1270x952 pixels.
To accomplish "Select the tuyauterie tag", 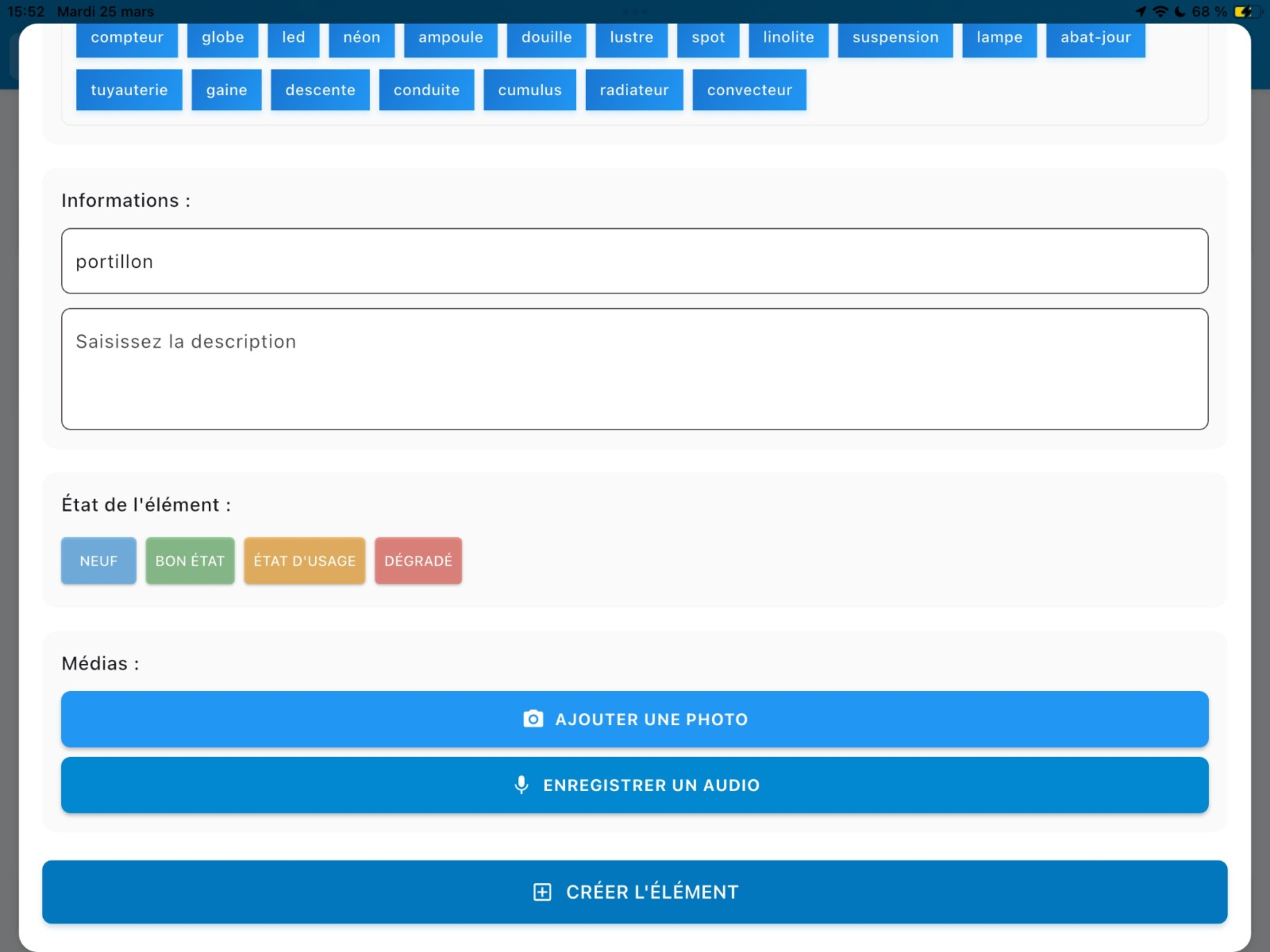I will point(129,90).
